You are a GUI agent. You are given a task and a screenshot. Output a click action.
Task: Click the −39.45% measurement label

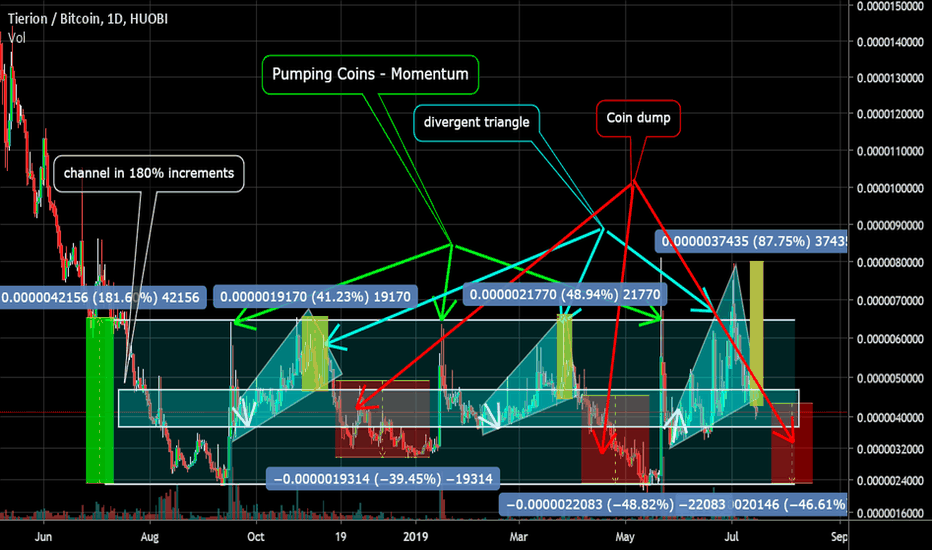tap(383, 479)
